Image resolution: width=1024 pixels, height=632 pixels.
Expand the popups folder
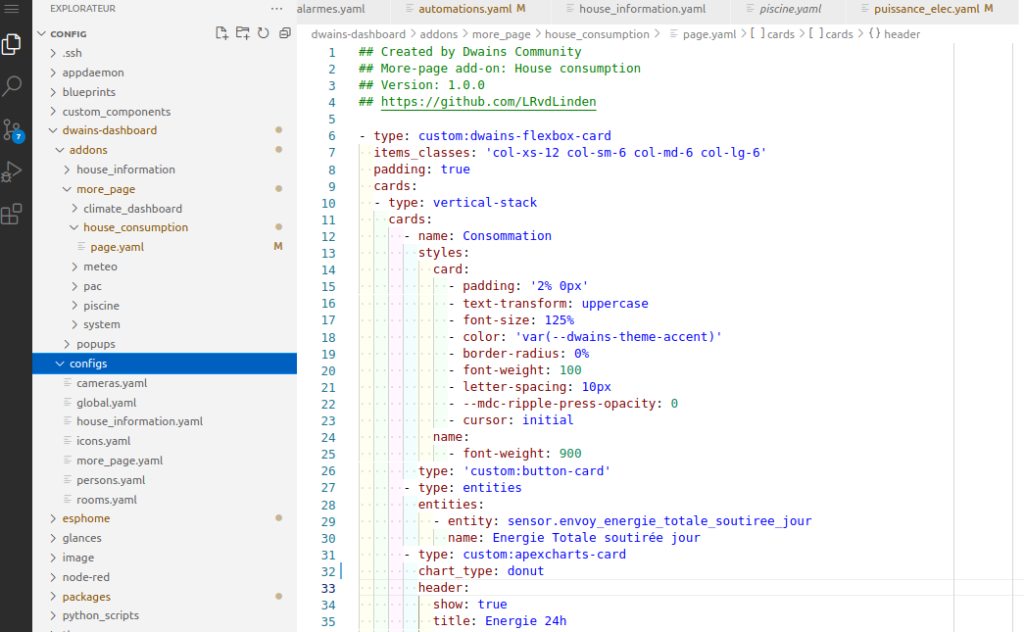click(x=165, y=344)
